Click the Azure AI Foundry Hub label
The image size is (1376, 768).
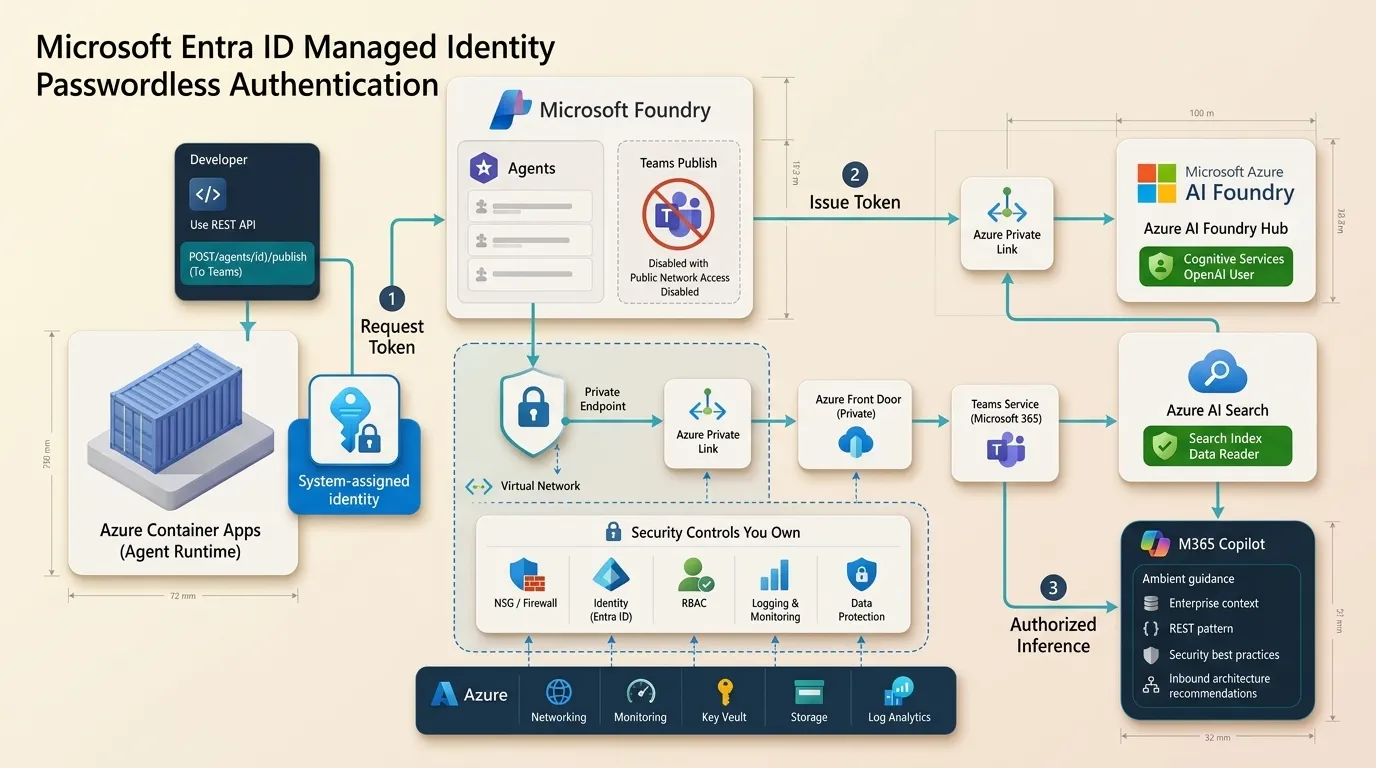1216,228
